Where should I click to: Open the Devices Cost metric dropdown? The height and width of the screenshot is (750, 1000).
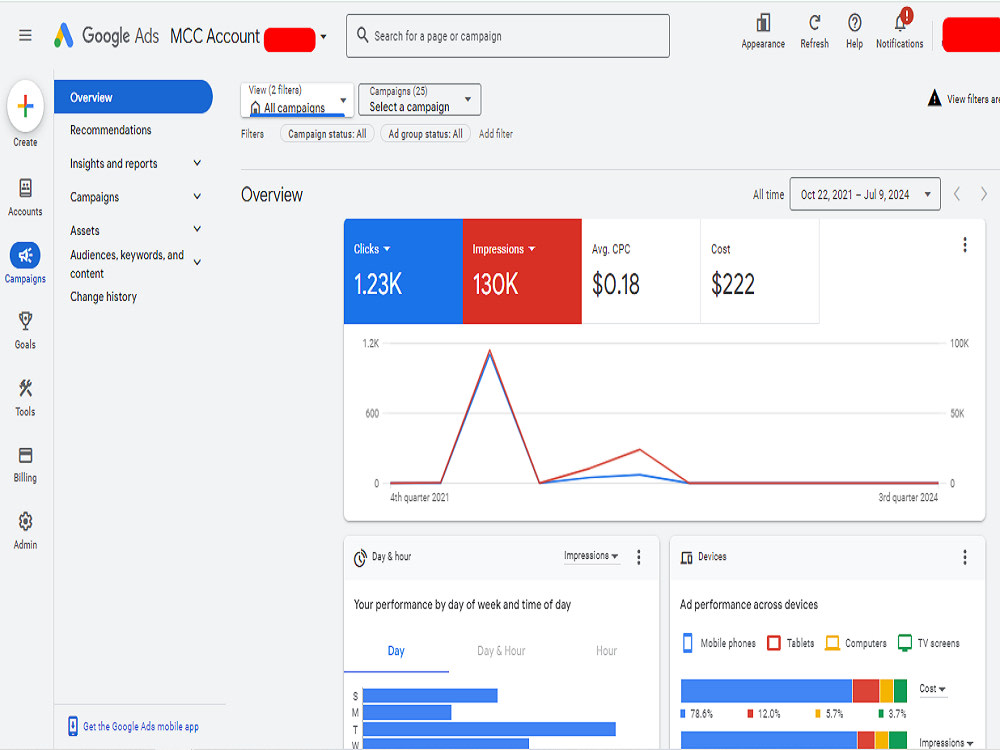point(932,689)
